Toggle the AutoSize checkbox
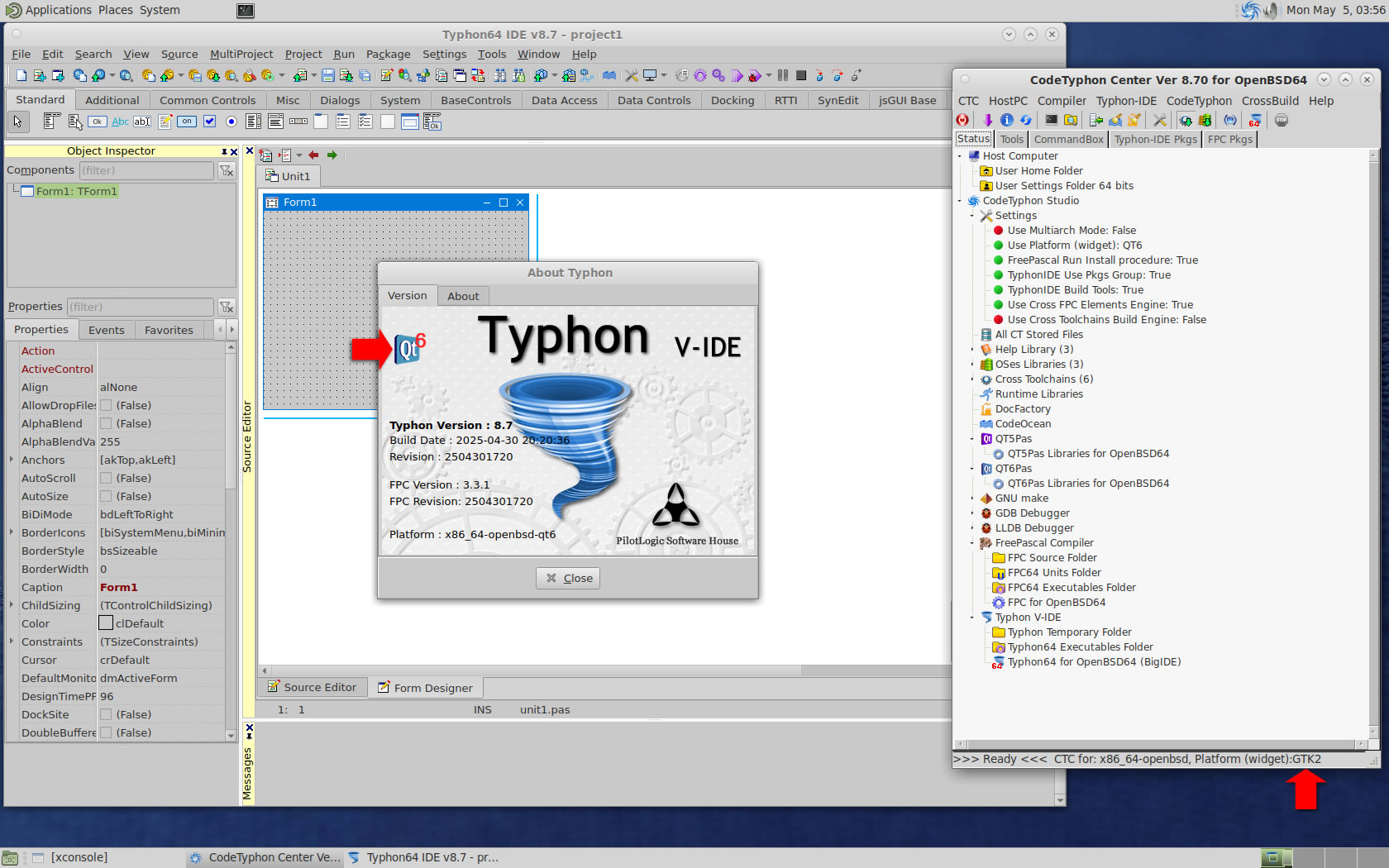Viewport: 1389px width, 868px height. (106, 496)
